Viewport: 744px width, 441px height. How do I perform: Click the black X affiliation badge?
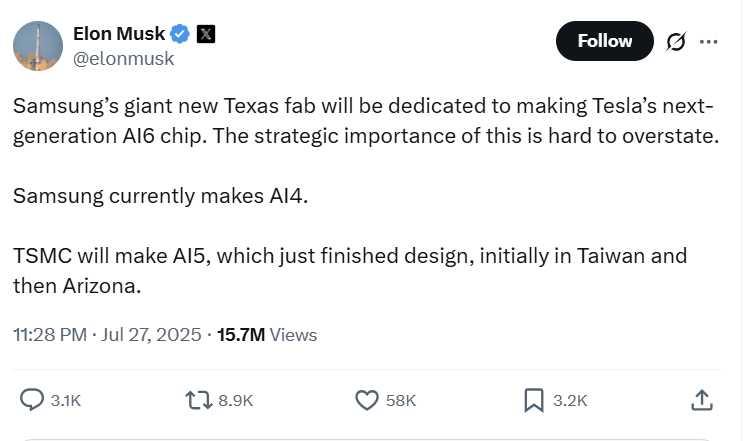(206, 34)
